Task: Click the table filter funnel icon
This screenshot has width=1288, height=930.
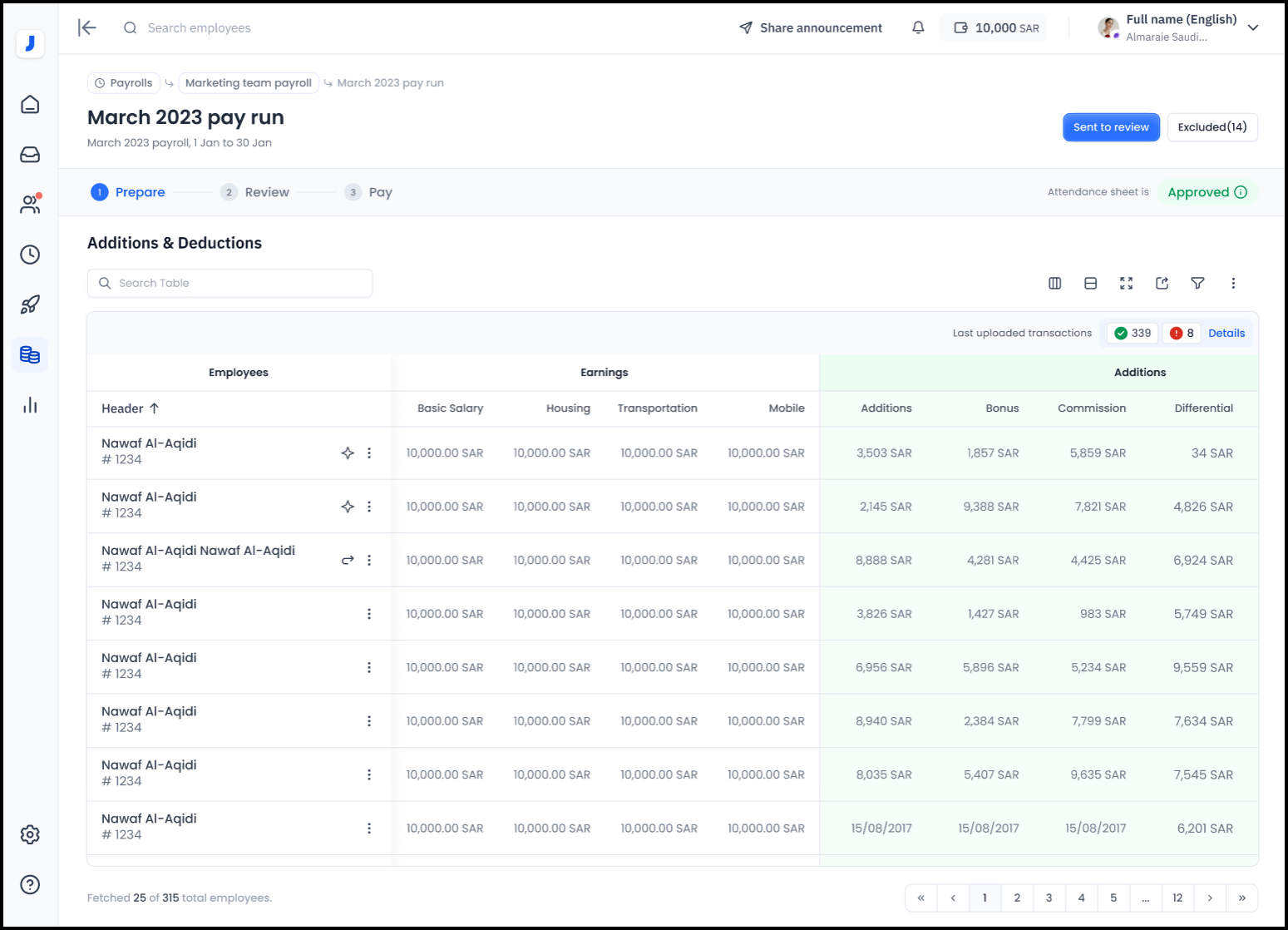Action: coord(1197,284)
